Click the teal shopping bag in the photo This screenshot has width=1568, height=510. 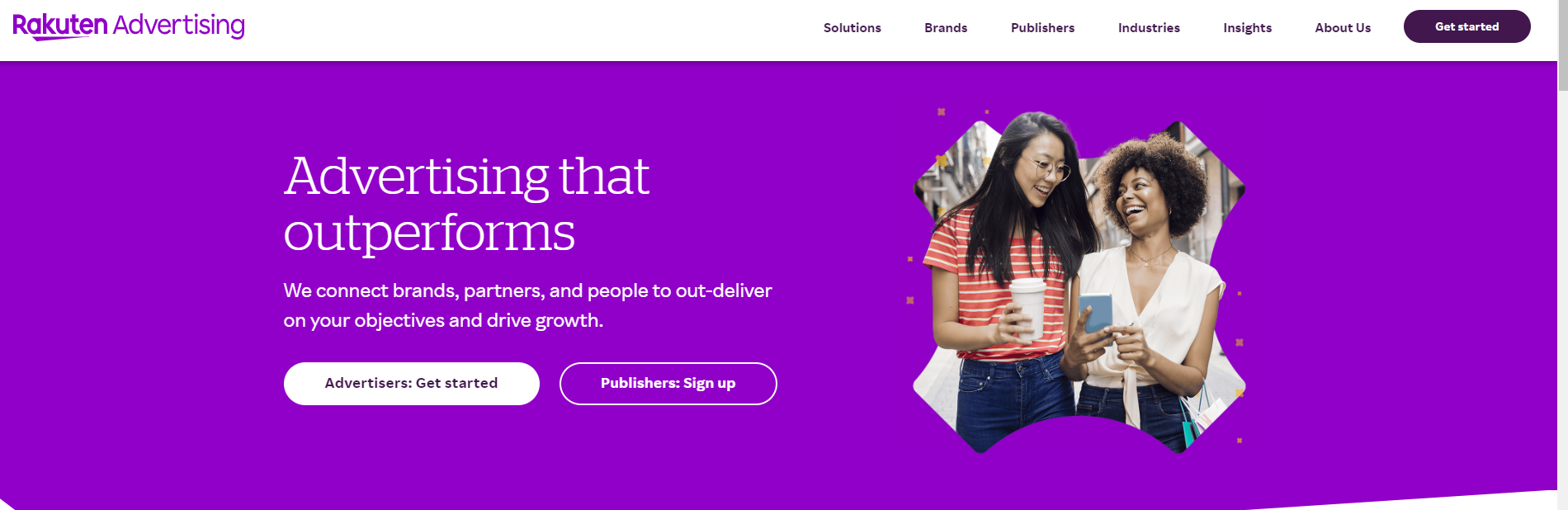(x=1188, y=431)
